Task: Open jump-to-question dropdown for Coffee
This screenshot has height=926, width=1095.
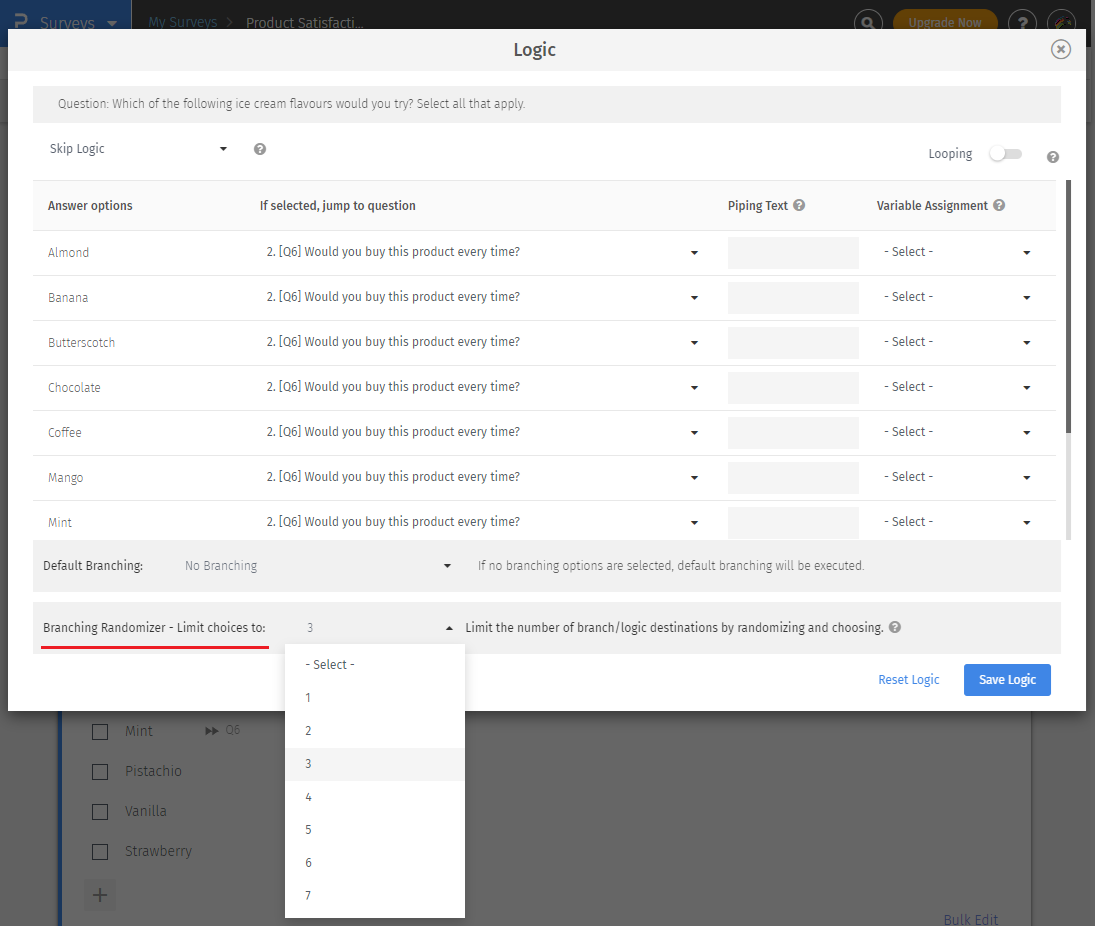Action: point(482,432)
